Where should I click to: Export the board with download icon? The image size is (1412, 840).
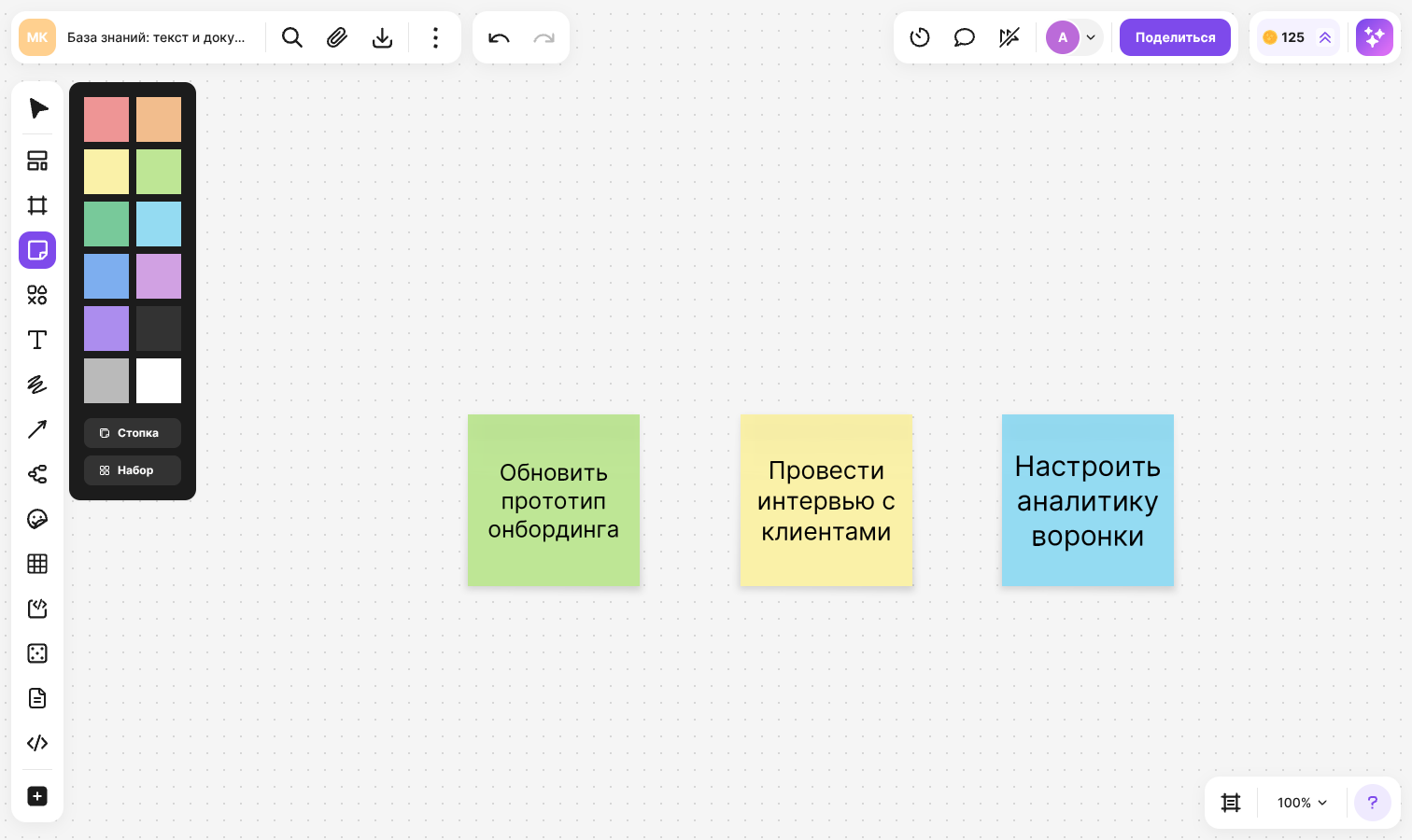pos(382,37)
